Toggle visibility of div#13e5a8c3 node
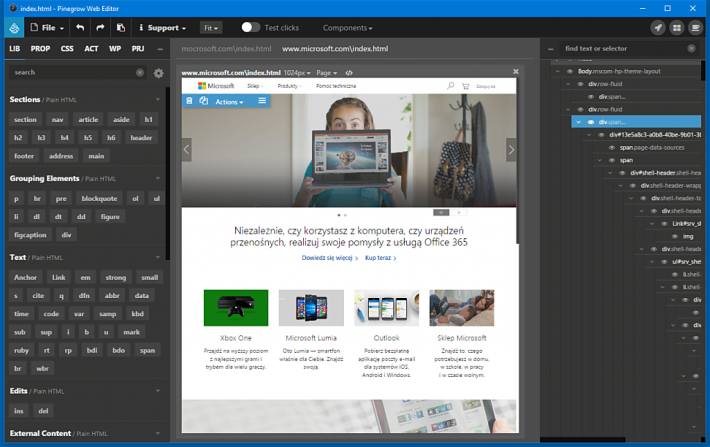 click(x=601, y=135)
